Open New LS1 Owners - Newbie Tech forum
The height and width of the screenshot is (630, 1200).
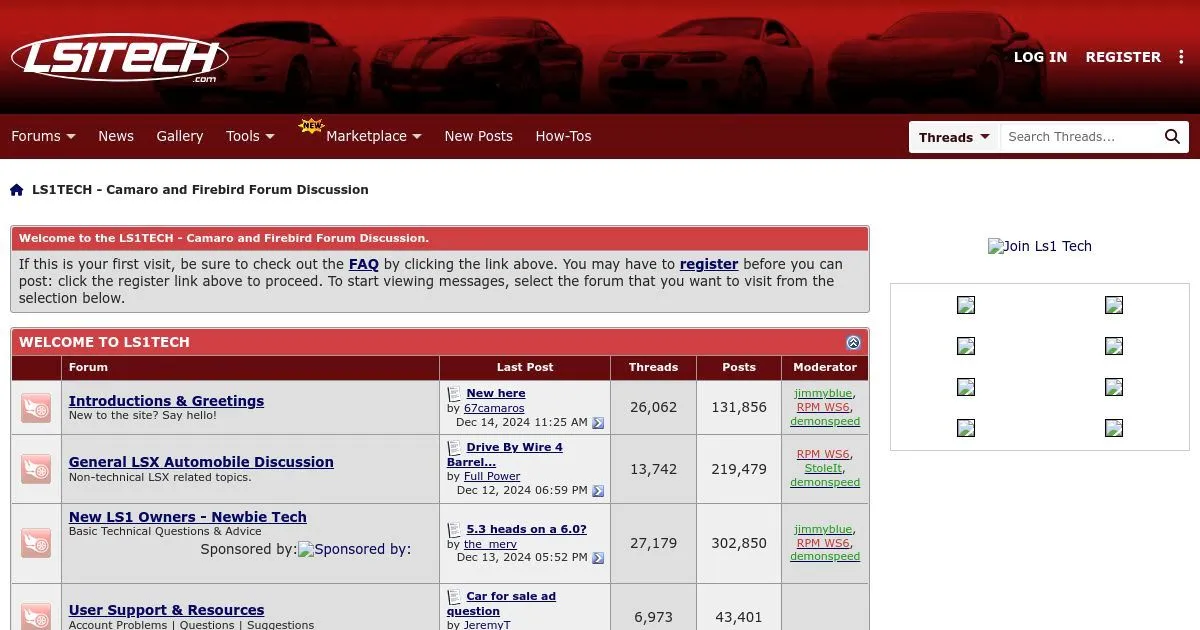coord(188,517)
